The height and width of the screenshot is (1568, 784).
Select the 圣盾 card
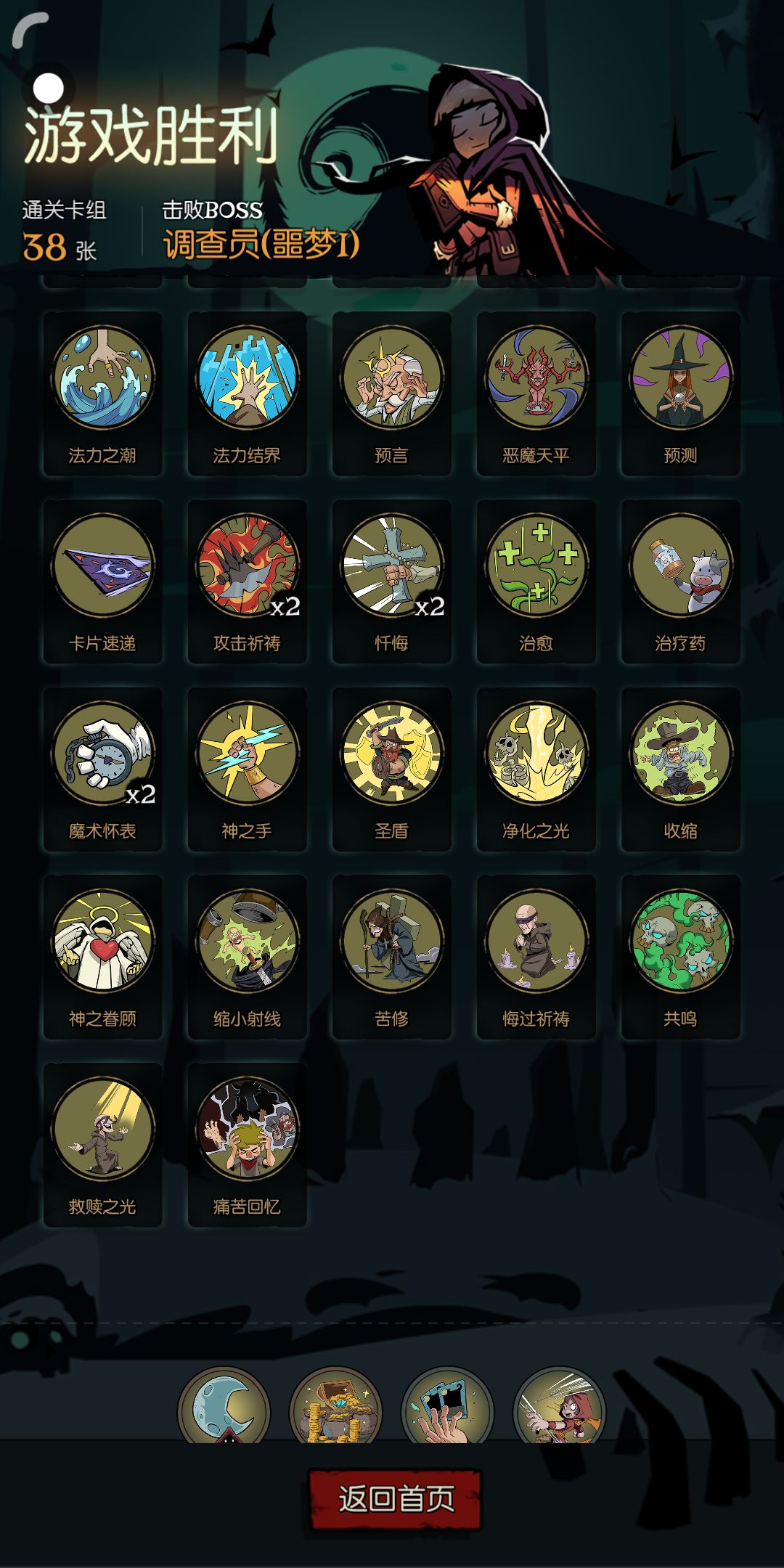392,769
